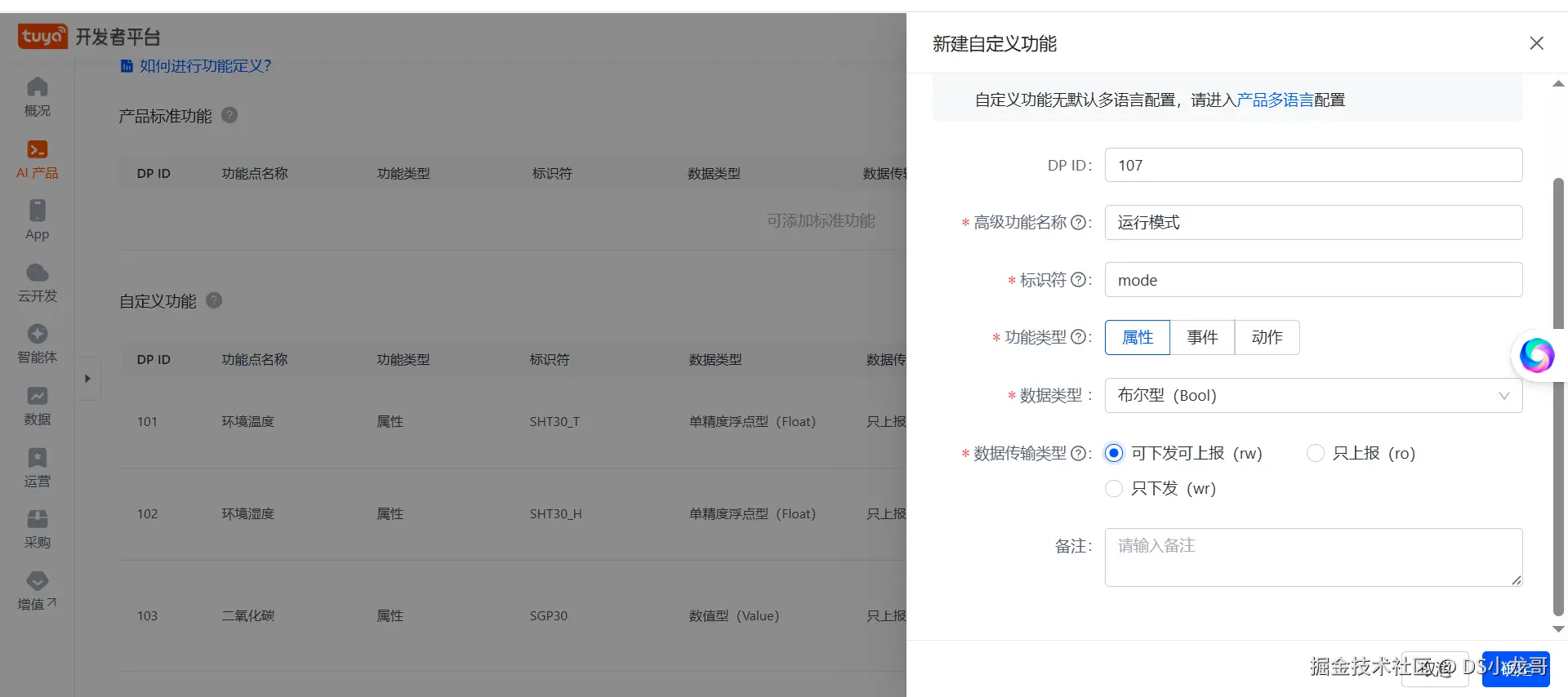Focus the 高级功能名称 input with 运行模式
1568x697 pixels.
pyautogui.click(x=1313, y=222)
